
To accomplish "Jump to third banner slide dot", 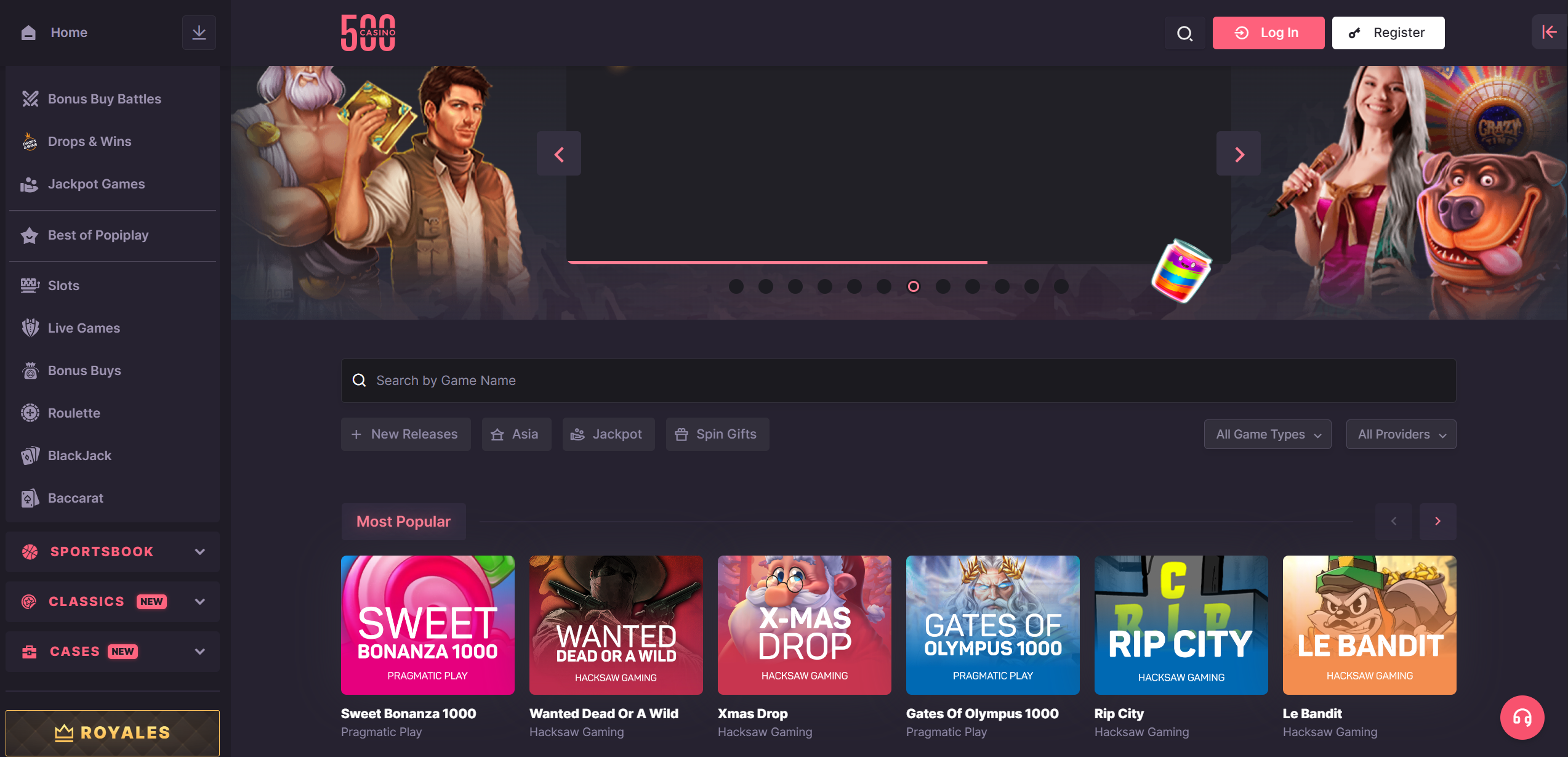I will [795, 286].
